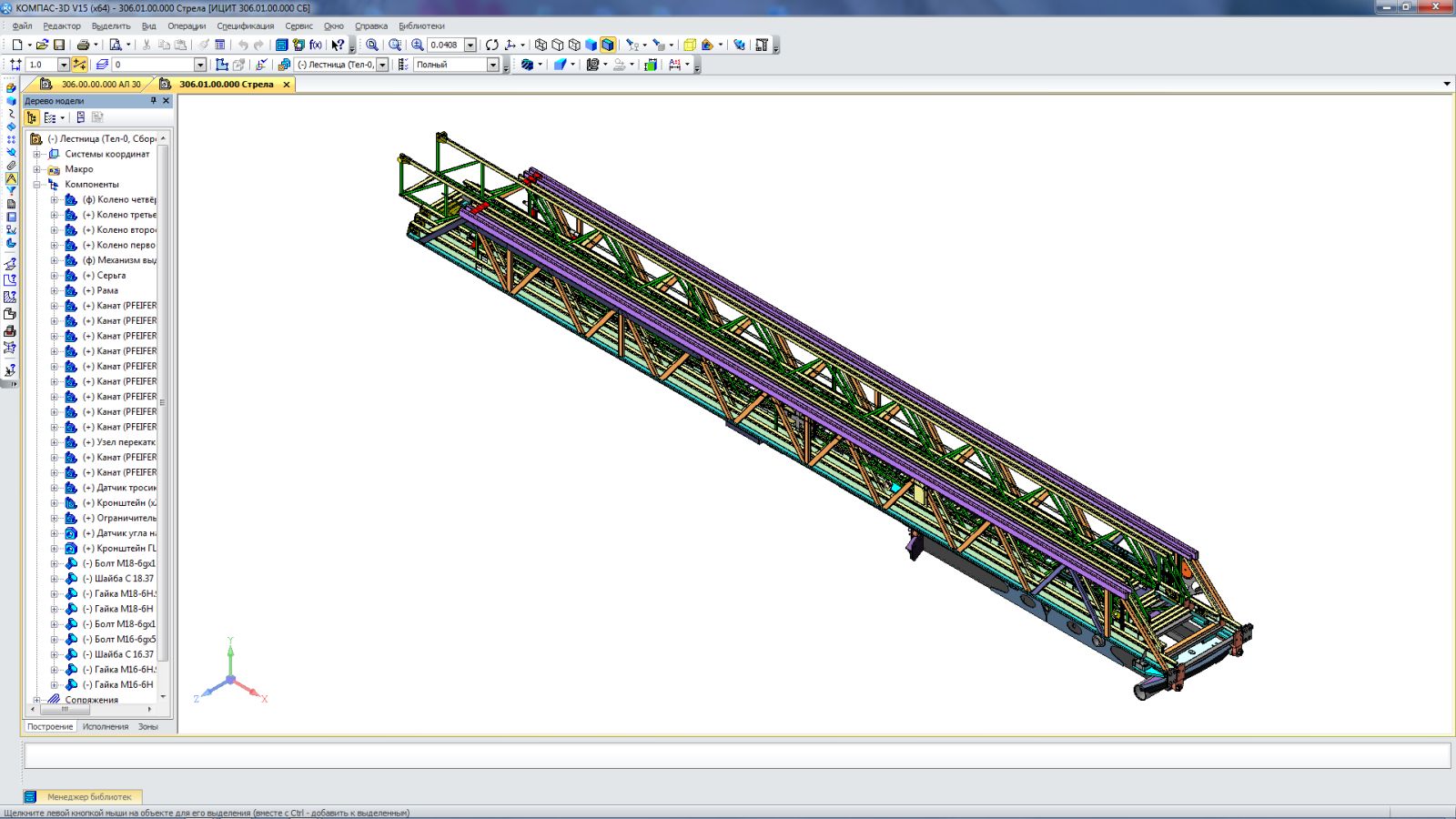Image resolution: width=1456 pixels, height=819 pixels.
Task: Click the Print icon in toolbar
Action: pos(83,45)
